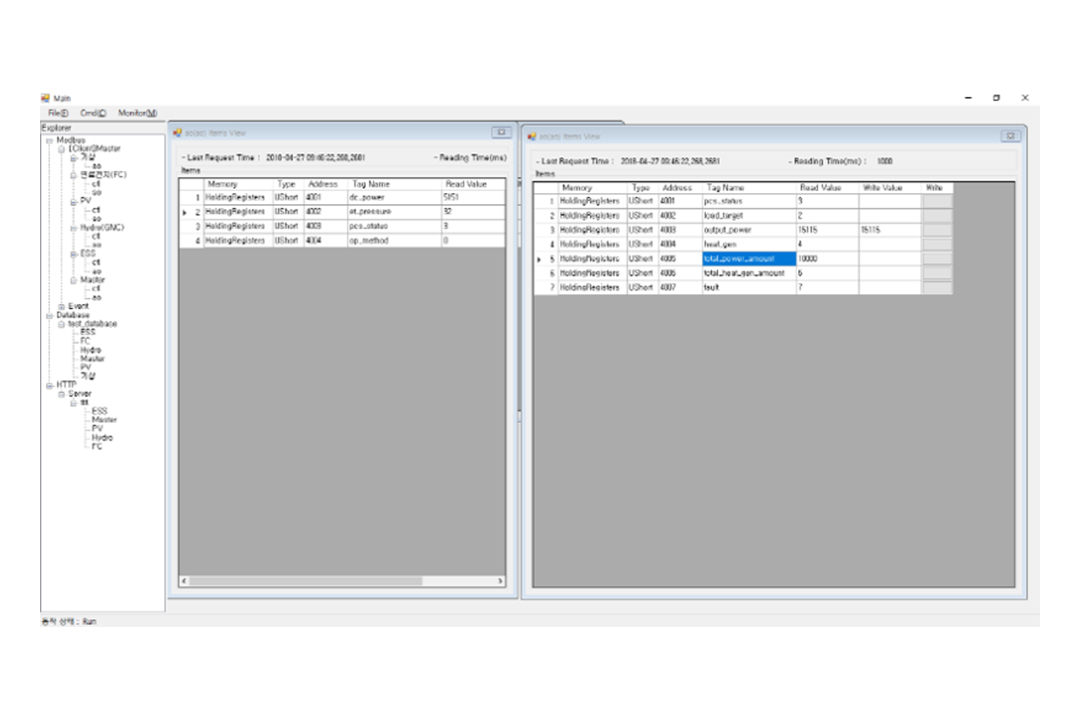Select the pcs_status cell in left window
1080x720 pixels.
(x=394, y=227)
